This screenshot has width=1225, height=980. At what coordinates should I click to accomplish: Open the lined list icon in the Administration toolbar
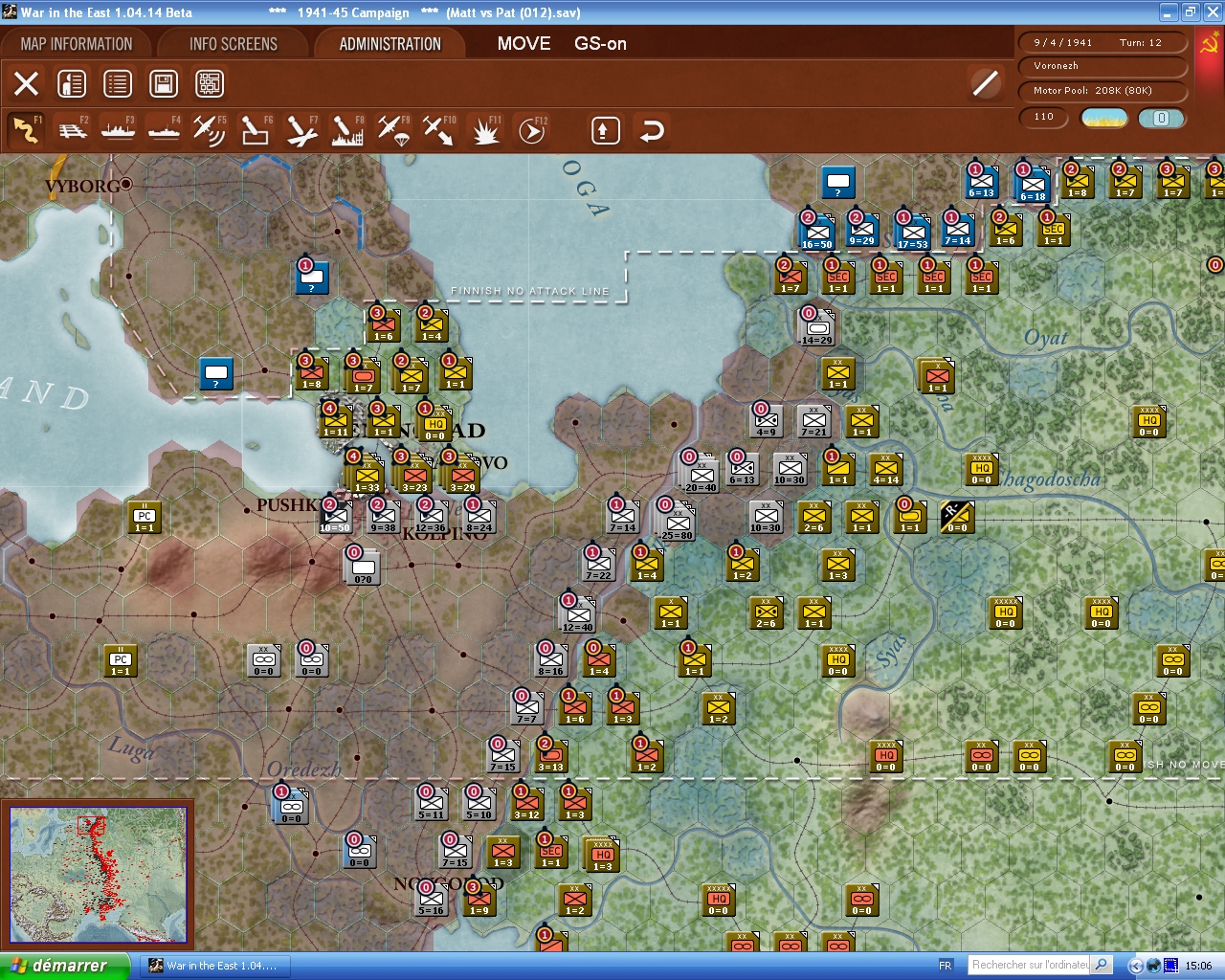point(118,83)
